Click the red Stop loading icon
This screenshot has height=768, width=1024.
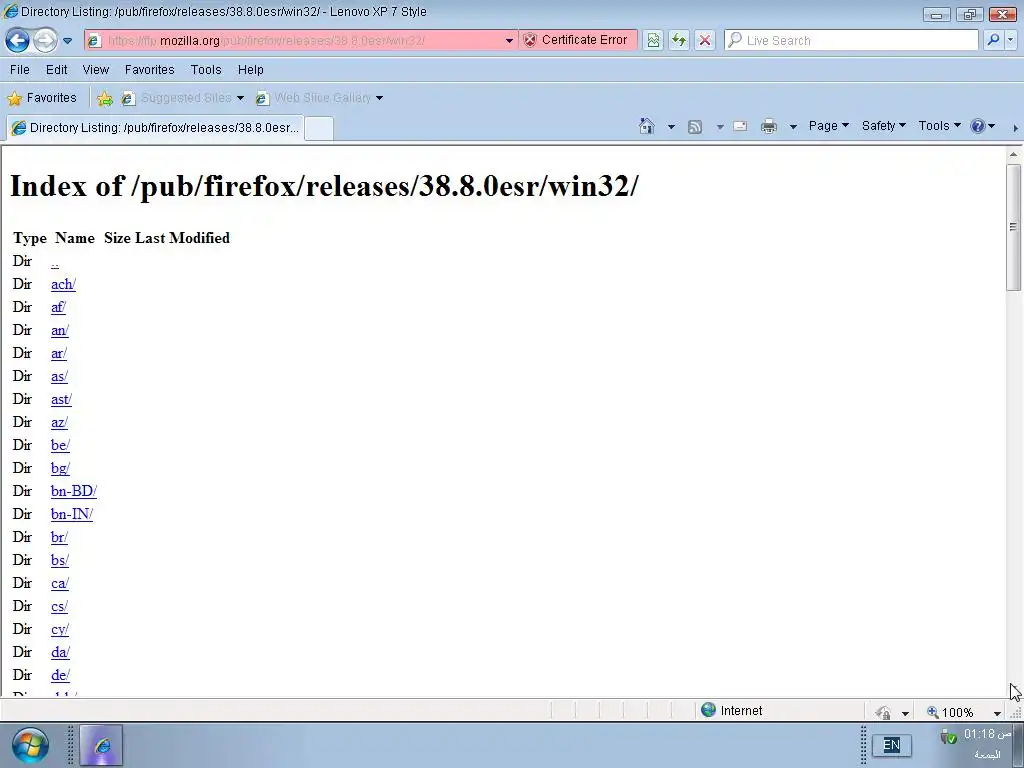(705, 40)
